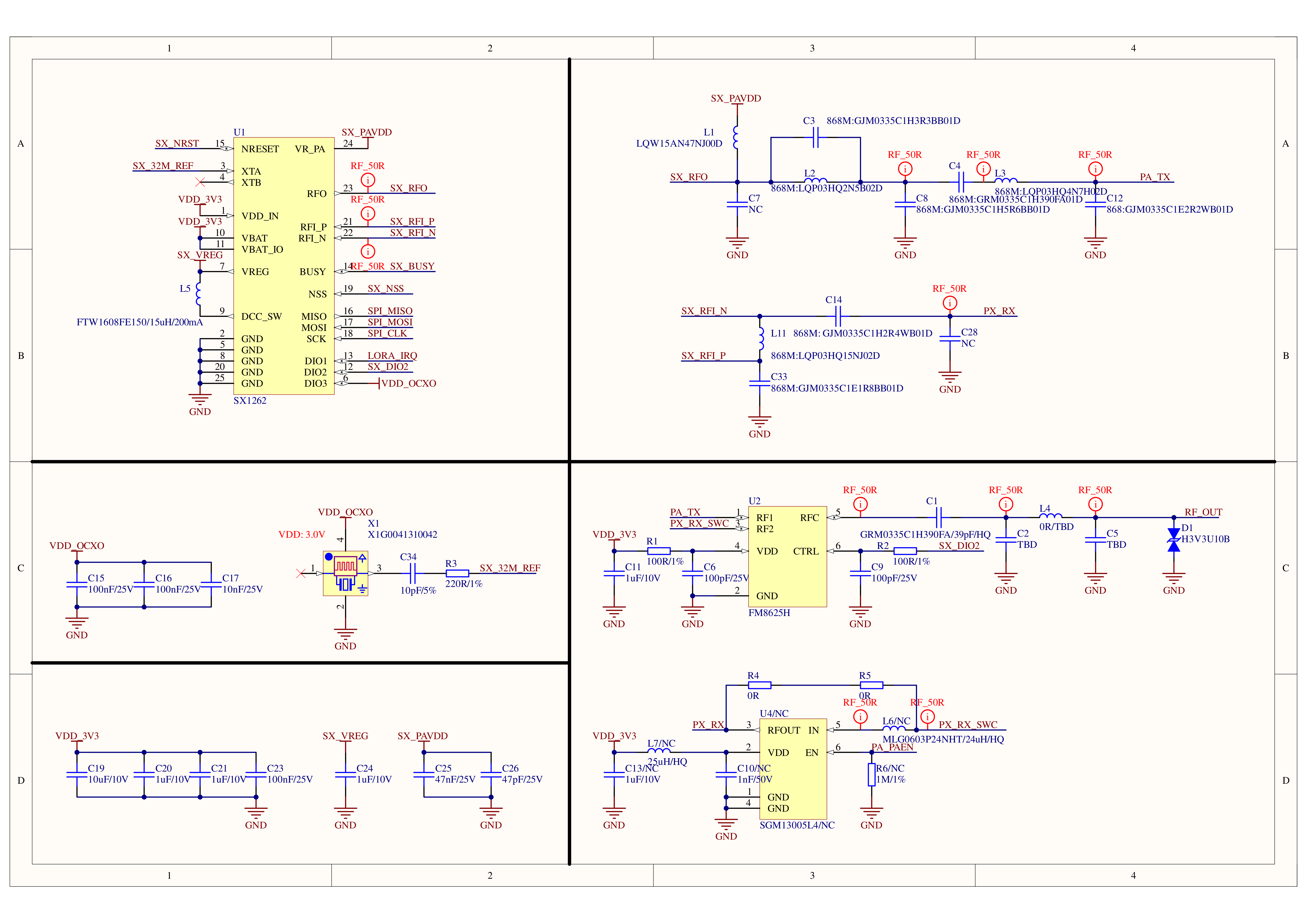Click the C3 capacitor above L2
This screenshot has height=924, width=1308.
pyautogui.click(x=815, y=137)
